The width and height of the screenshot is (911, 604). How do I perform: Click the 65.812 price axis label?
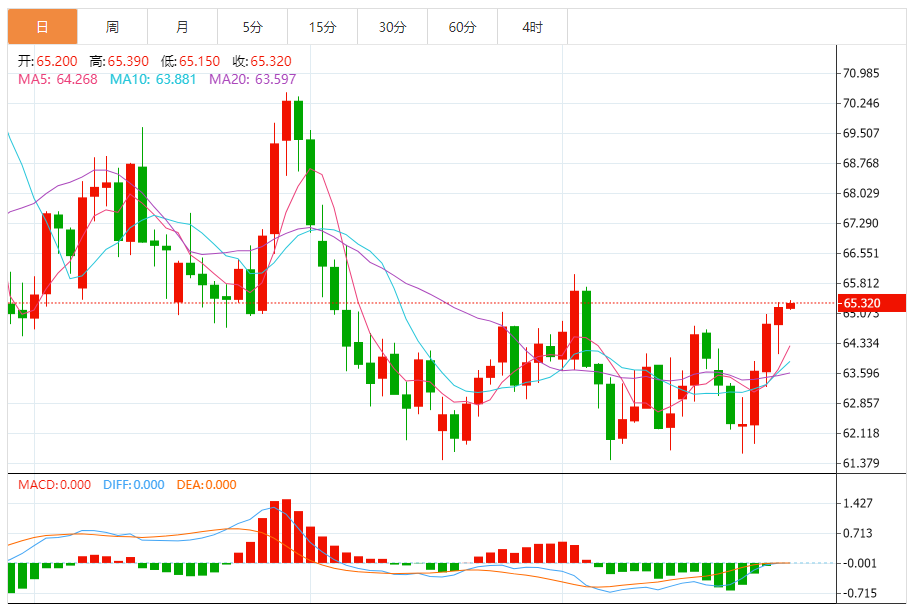tap(861, 283)
